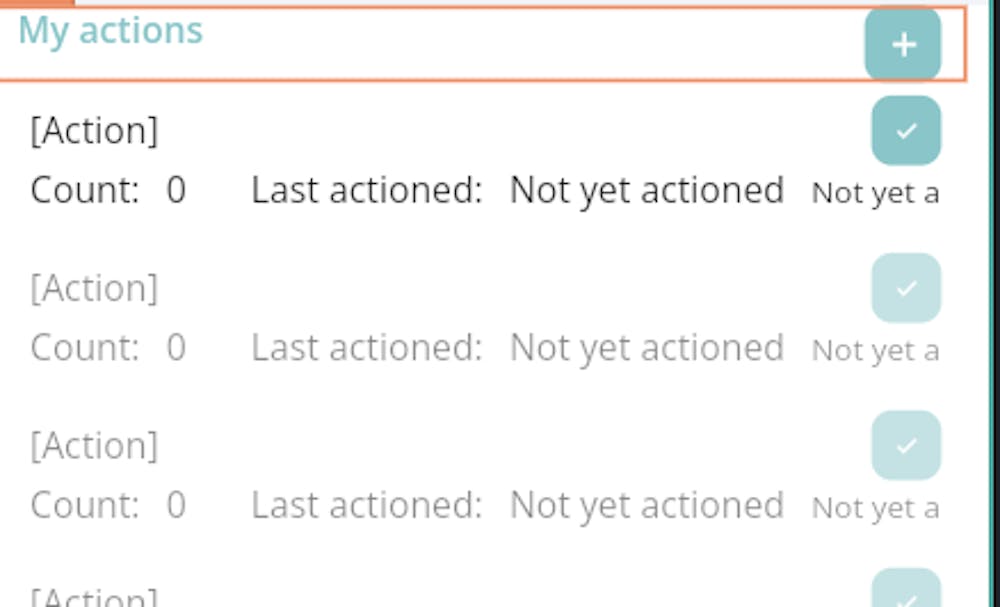Select second action's Not yet actioned value
Viewport: 1000px width, 607px height.
point(647,347)
